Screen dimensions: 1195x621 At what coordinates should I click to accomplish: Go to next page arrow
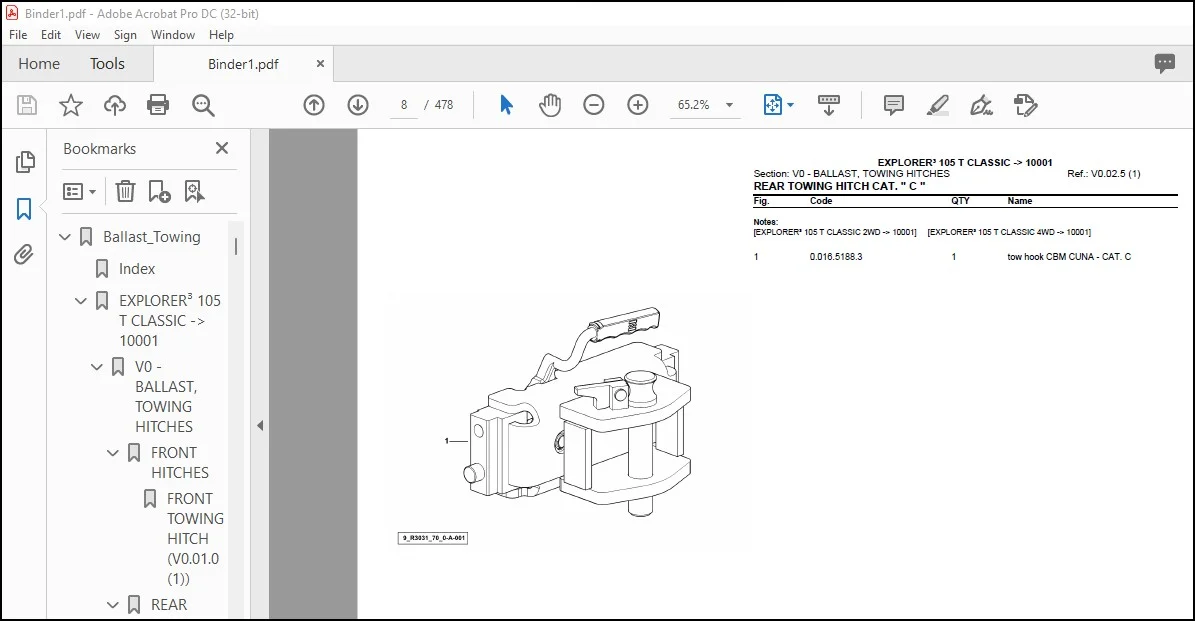(358, 105)
